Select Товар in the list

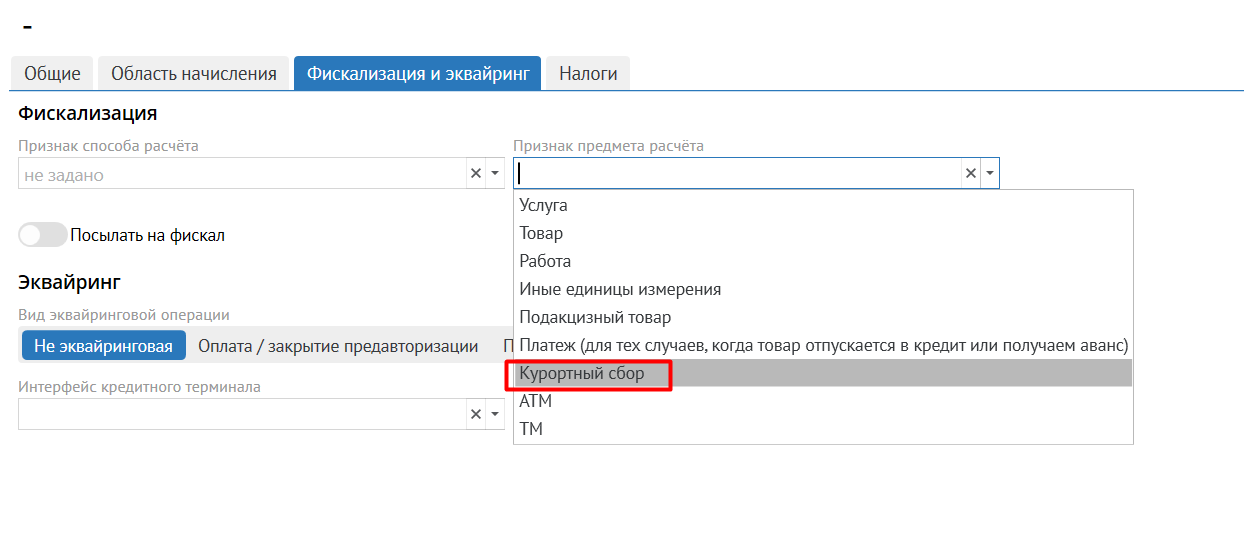541,233
